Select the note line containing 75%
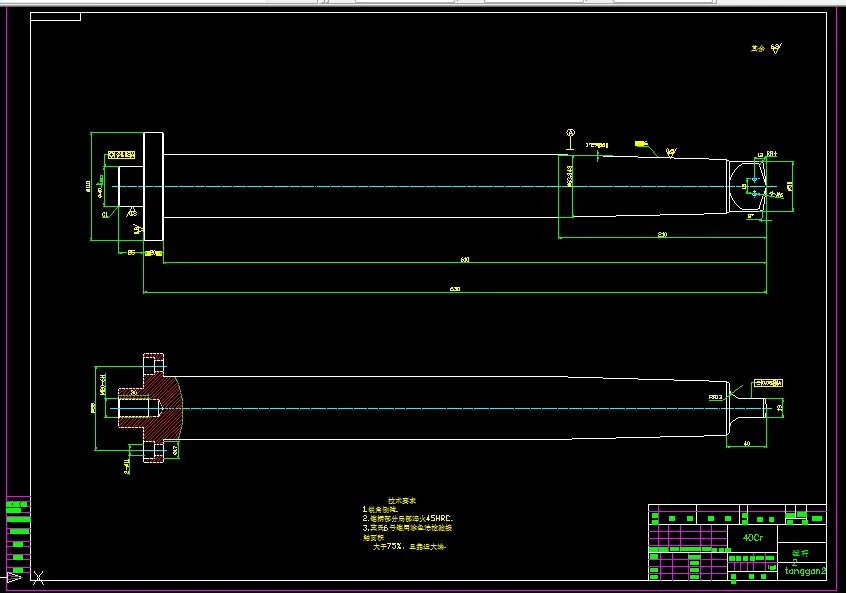This screenshot has height=593, width=846. 410,547
